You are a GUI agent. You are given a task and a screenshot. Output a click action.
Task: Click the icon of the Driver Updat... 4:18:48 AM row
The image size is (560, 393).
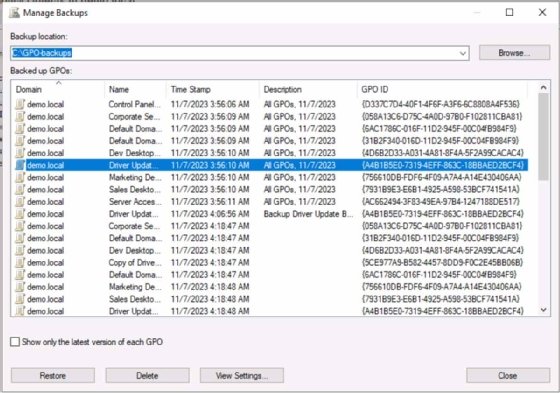tap(20, 311)
